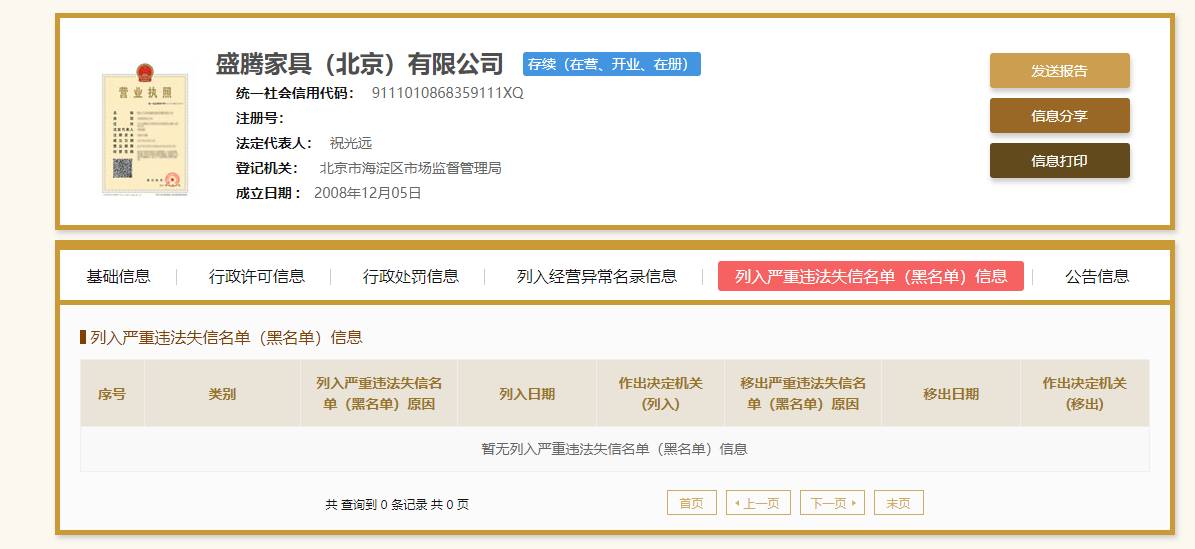Click the 类别 column header
1195x549 pixels.
tap(223, 393)
